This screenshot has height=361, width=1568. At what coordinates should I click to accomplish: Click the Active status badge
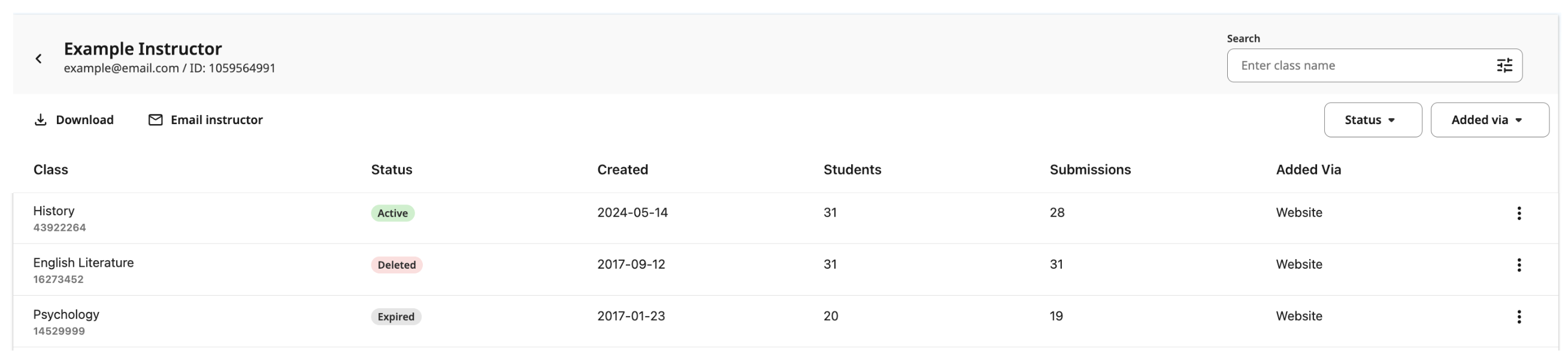point(393,213)
